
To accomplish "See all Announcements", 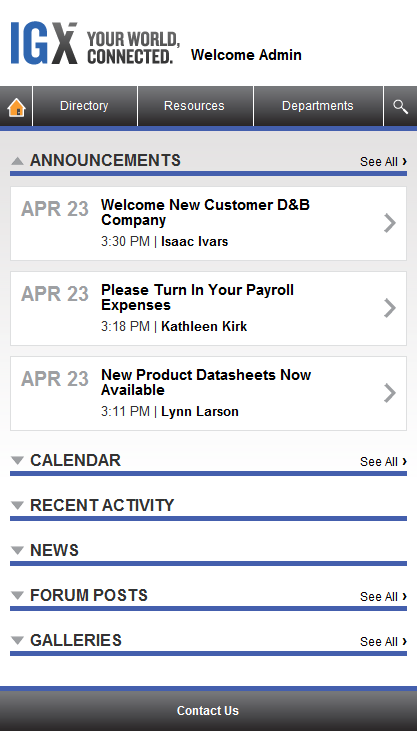I will [383, 162].
